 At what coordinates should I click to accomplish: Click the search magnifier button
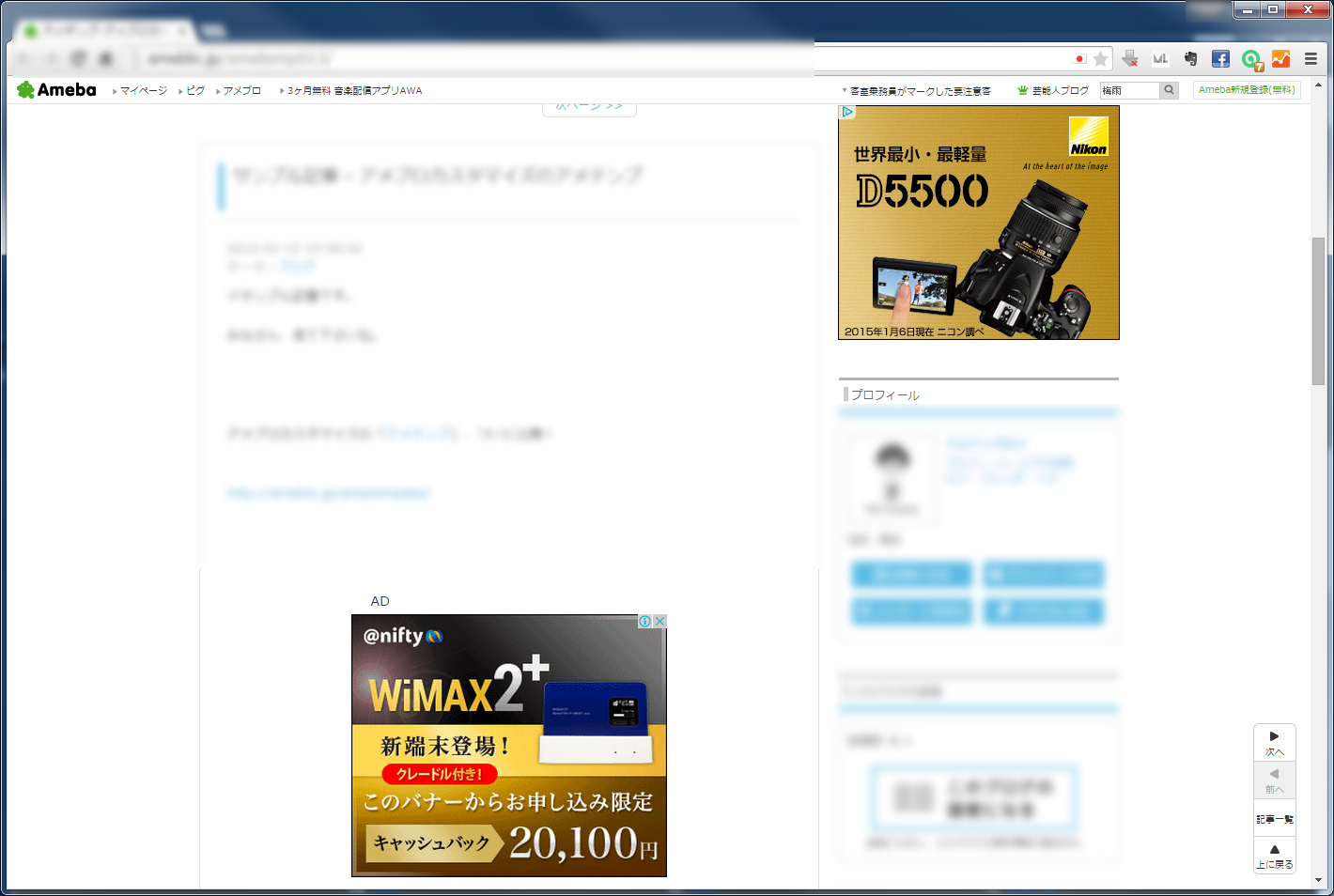(x=1170, y=90)
